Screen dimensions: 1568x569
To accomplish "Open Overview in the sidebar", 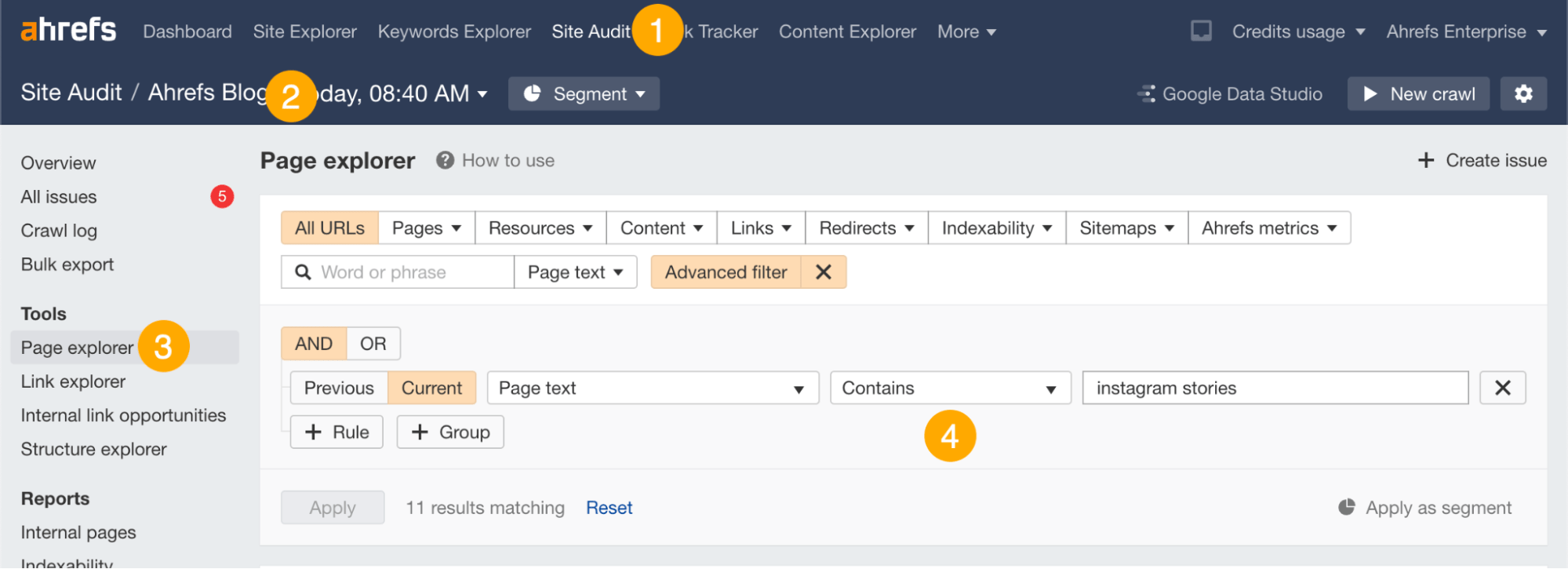I will tap(59, 162).
